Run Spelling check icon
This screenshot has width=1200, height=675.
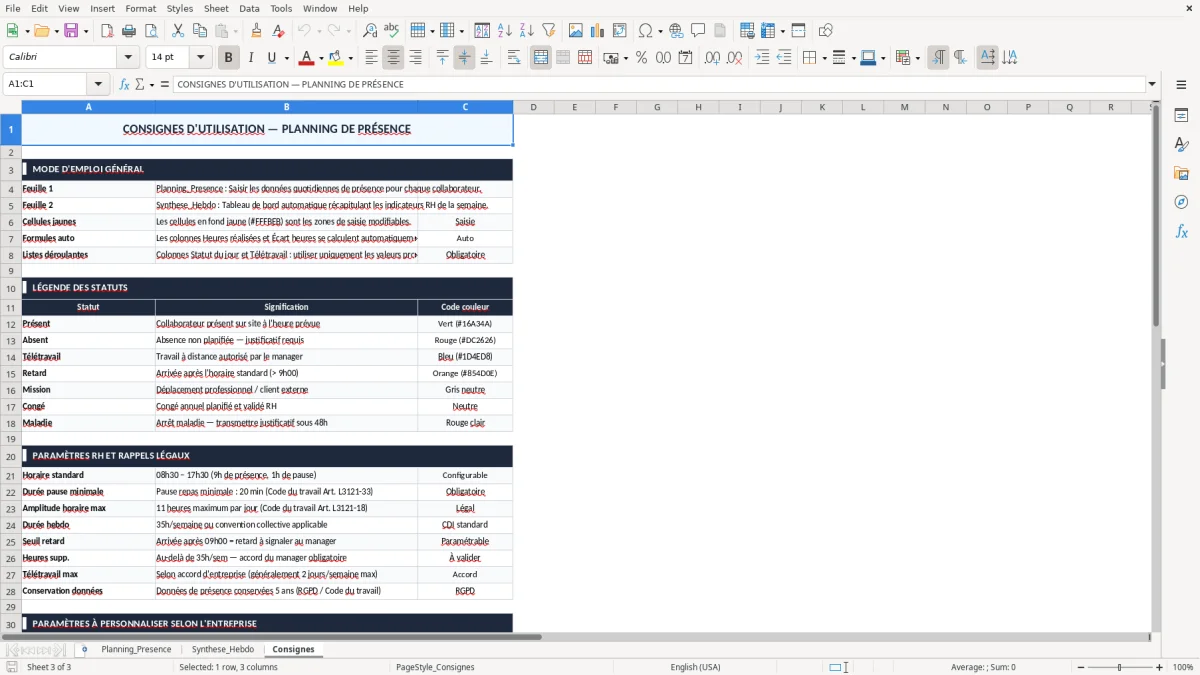[x=392, y=31]
